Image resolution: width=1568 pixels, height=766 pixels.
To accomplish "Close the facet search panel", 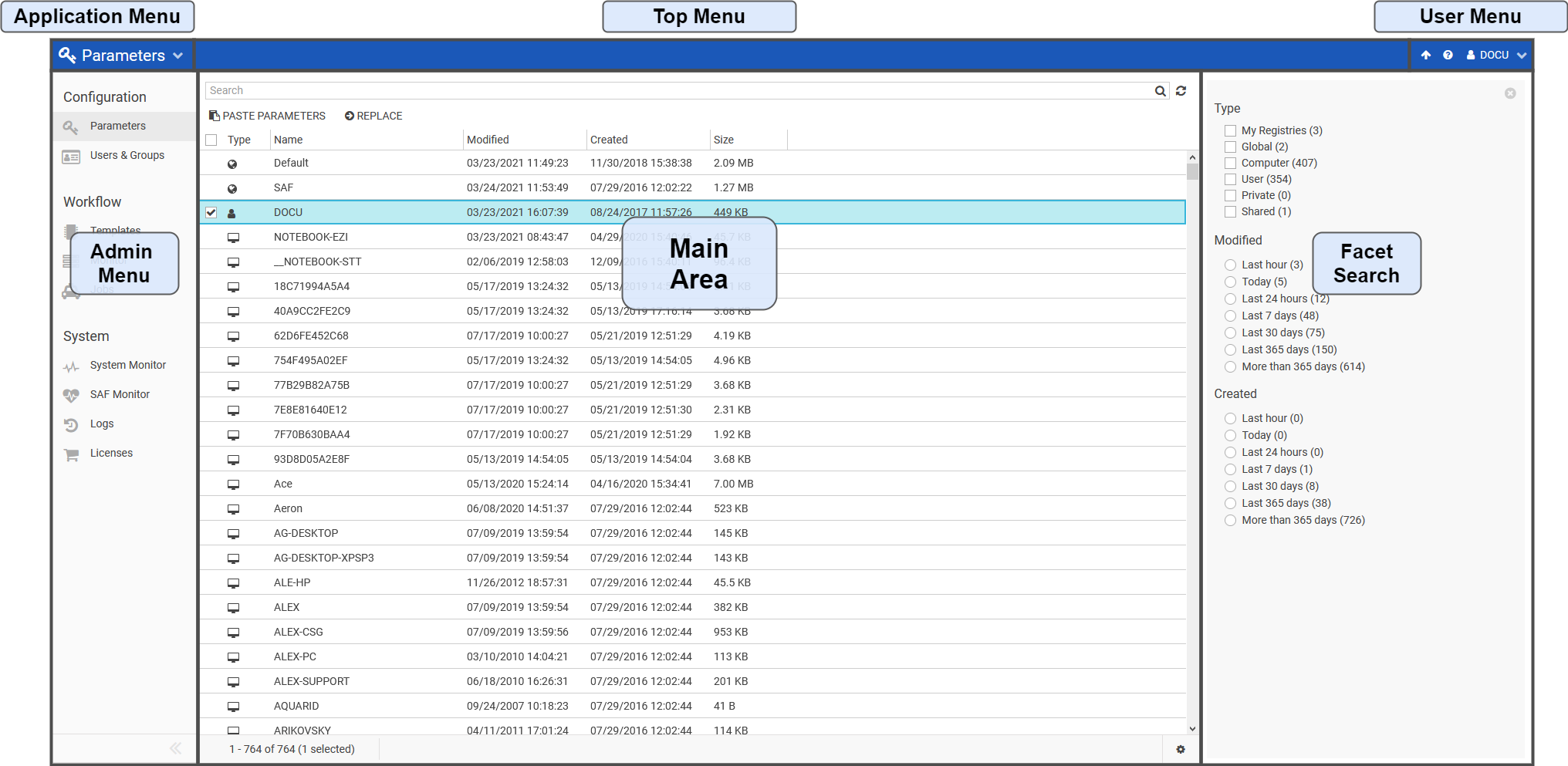I will pyautogui.click(x=1509, y=93).
